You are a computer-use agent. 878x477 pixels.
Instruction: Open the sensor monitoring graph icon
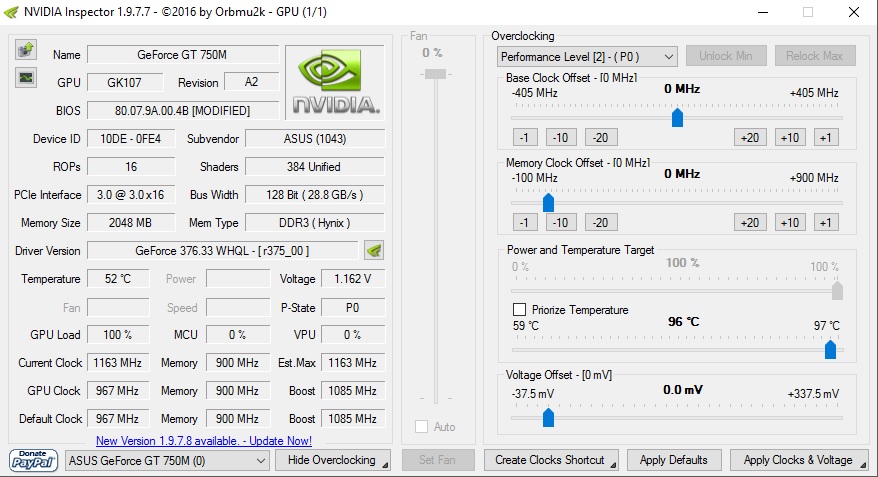coord(26,77)
